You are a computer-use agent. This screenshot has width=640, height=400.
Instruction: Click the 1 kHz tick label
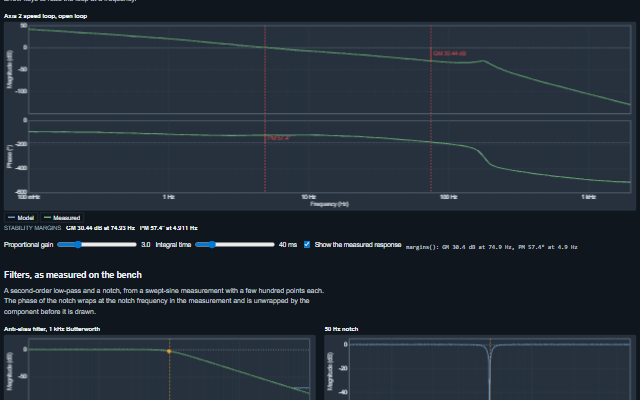(x=588, y=197)
